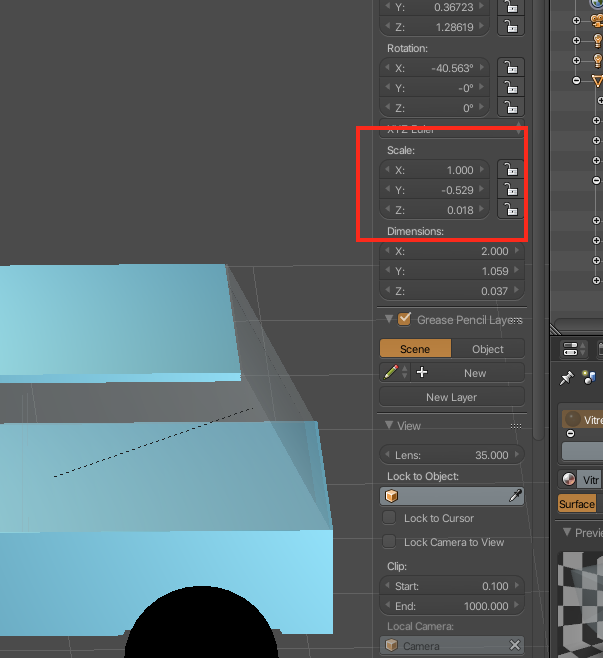Click the mesh triangle icon in outliner
This screenshot has width=603, height=658.
coord(598,80)
